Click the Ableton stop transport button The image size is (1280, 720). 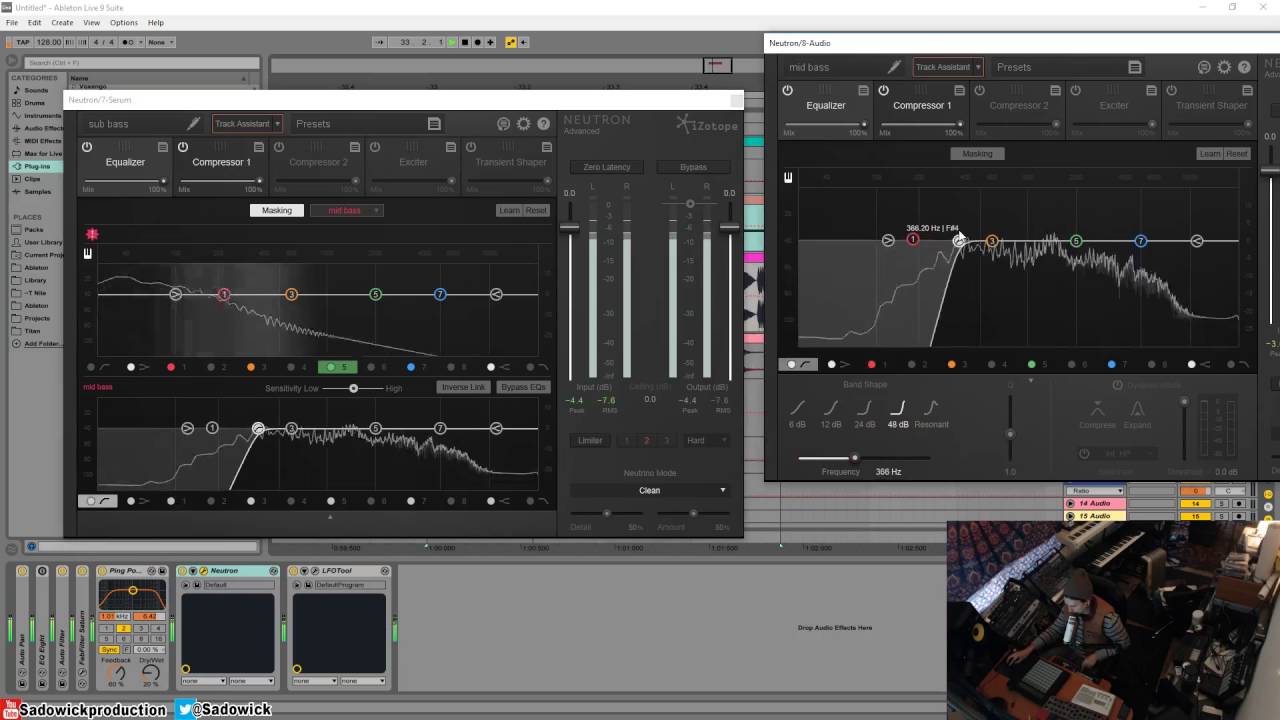click(465, 42)
